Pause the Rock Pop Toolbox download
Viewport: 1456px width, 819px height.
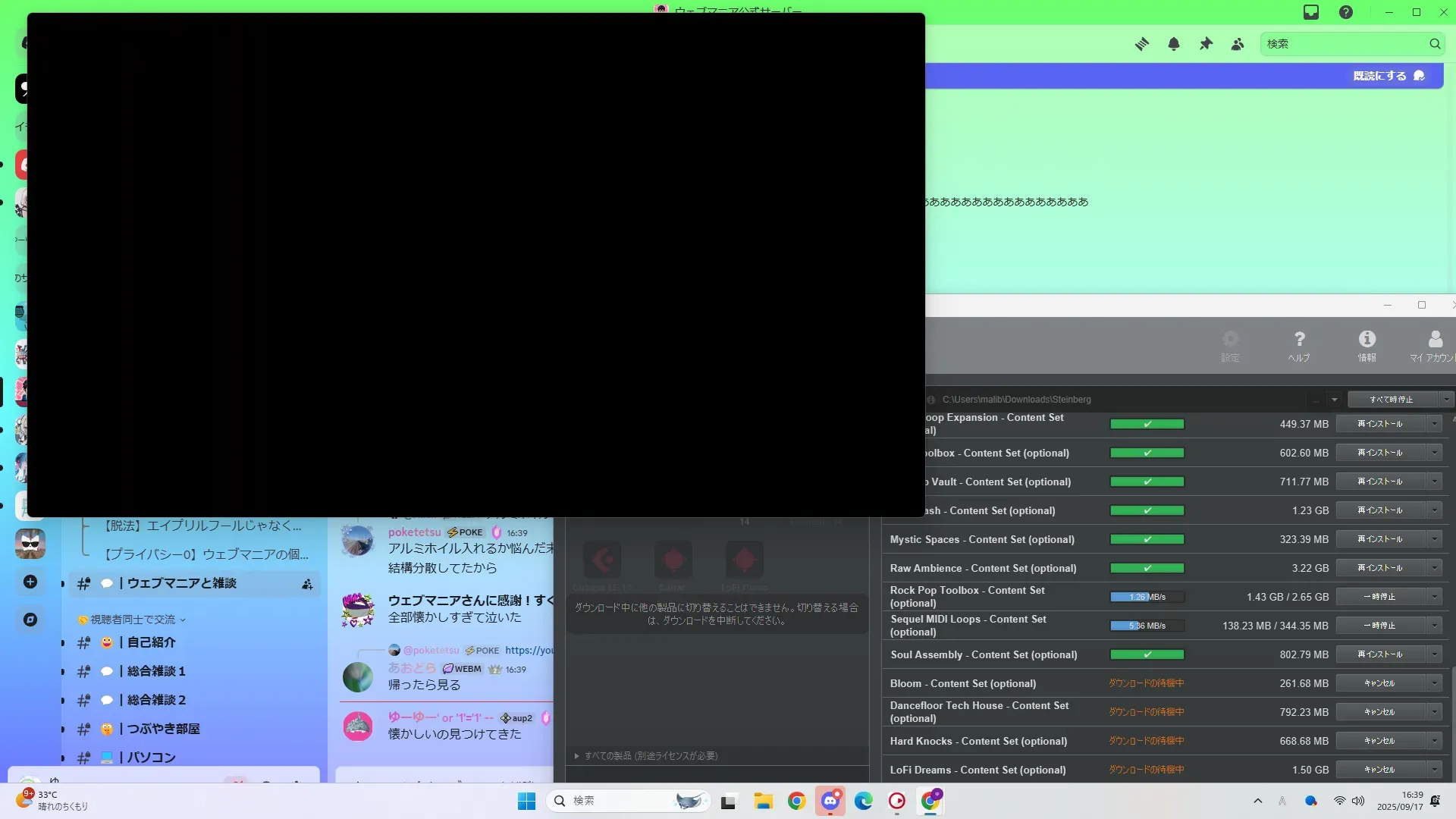pyautogui.click(x=1379, y=597)
